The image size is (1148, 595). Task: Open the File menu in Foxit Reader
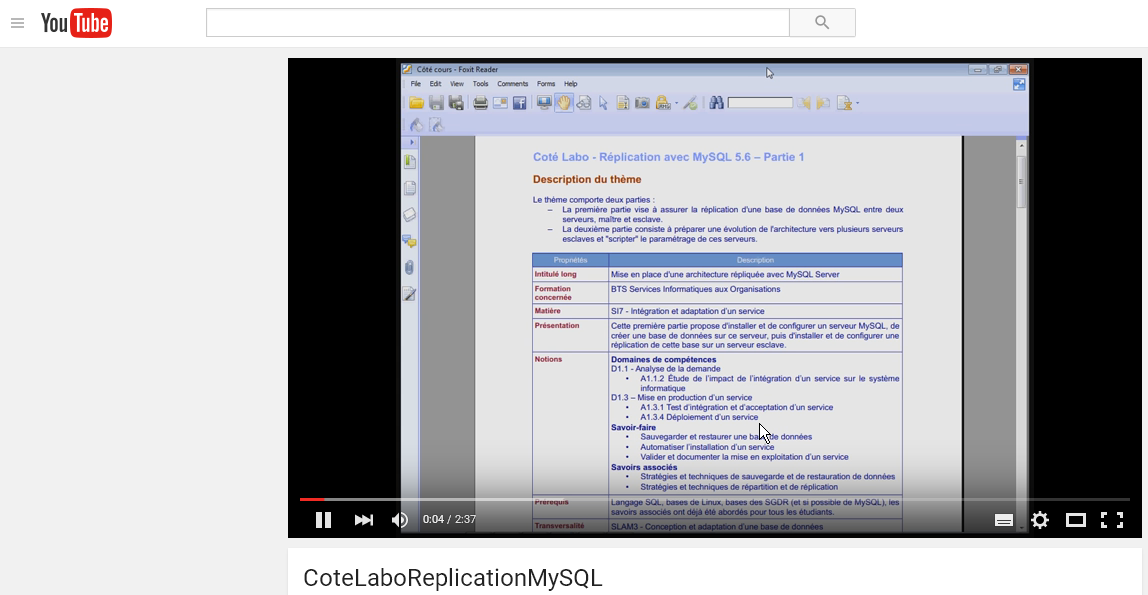pos(415,84)
